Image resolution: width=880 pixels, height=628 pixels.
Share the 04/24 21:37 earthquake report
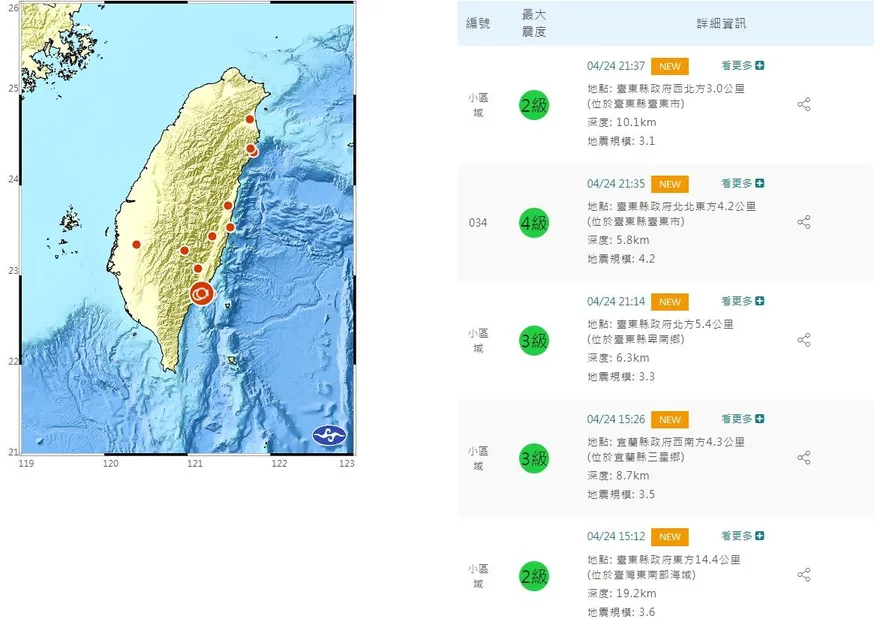803,105
